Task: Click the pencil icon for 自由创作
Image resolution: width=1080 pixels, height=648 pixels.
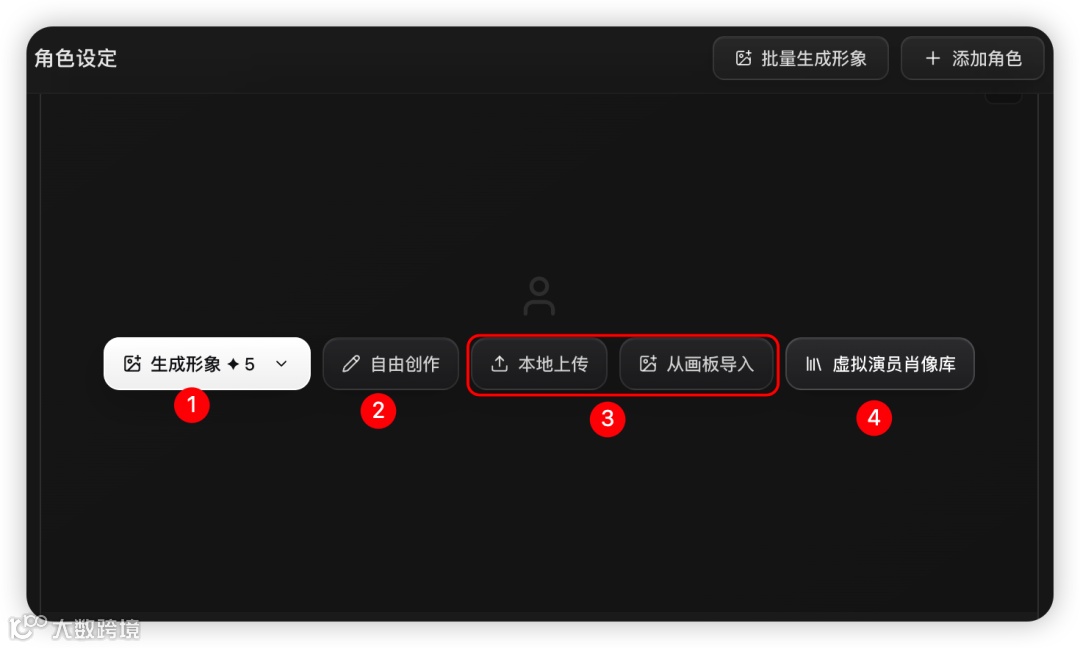Action: click(x=351, y=364)
